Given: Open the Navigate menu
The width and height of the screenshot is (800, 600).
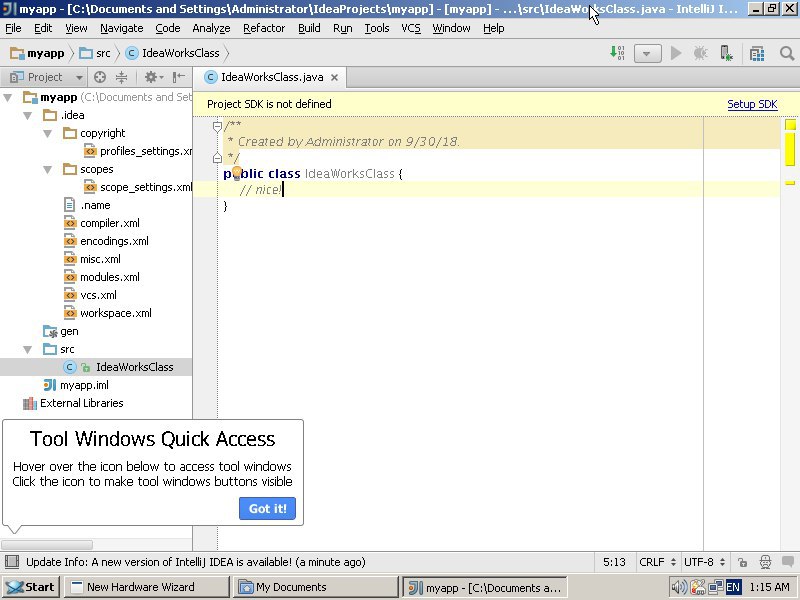Looking at the screenshot, I should point(121,28).
